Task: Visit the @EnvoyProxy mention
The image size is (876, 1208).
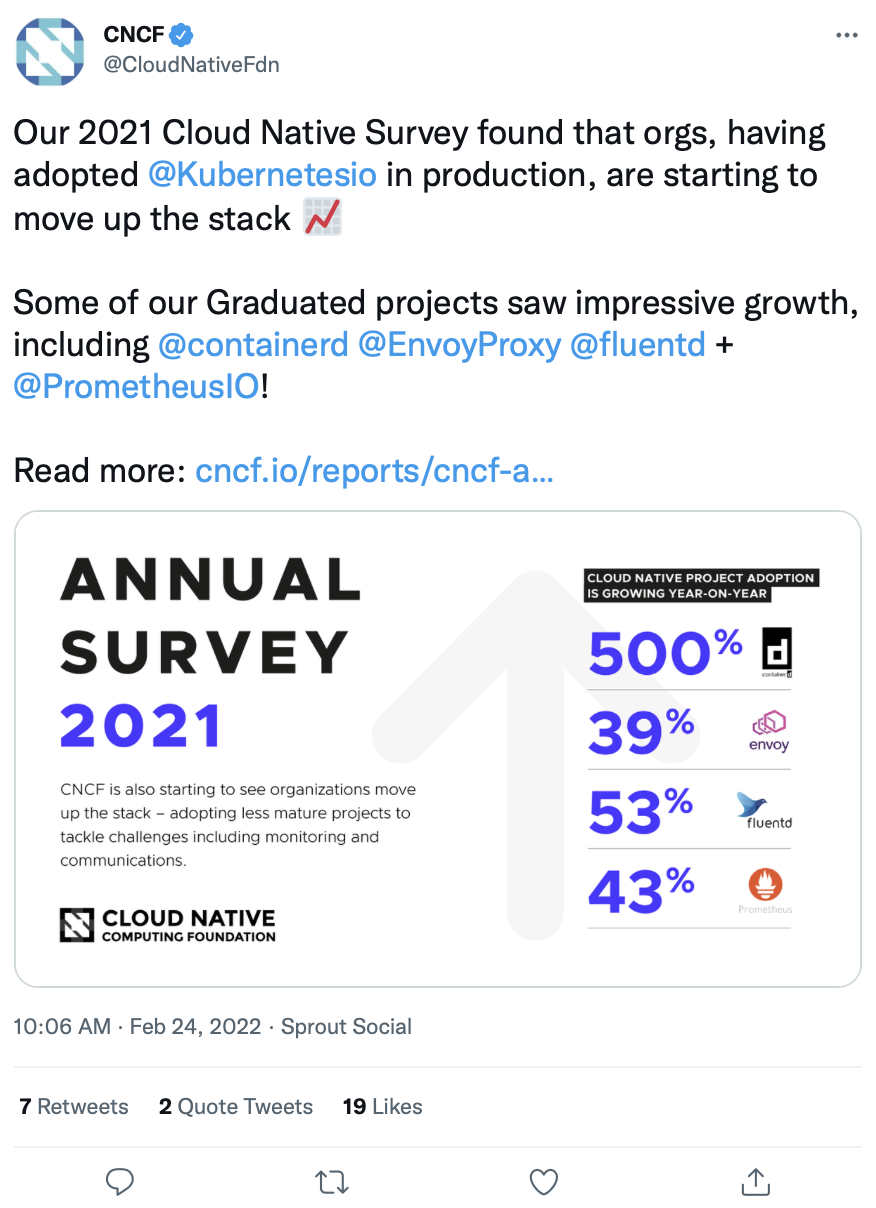Action: click(459, 345)
